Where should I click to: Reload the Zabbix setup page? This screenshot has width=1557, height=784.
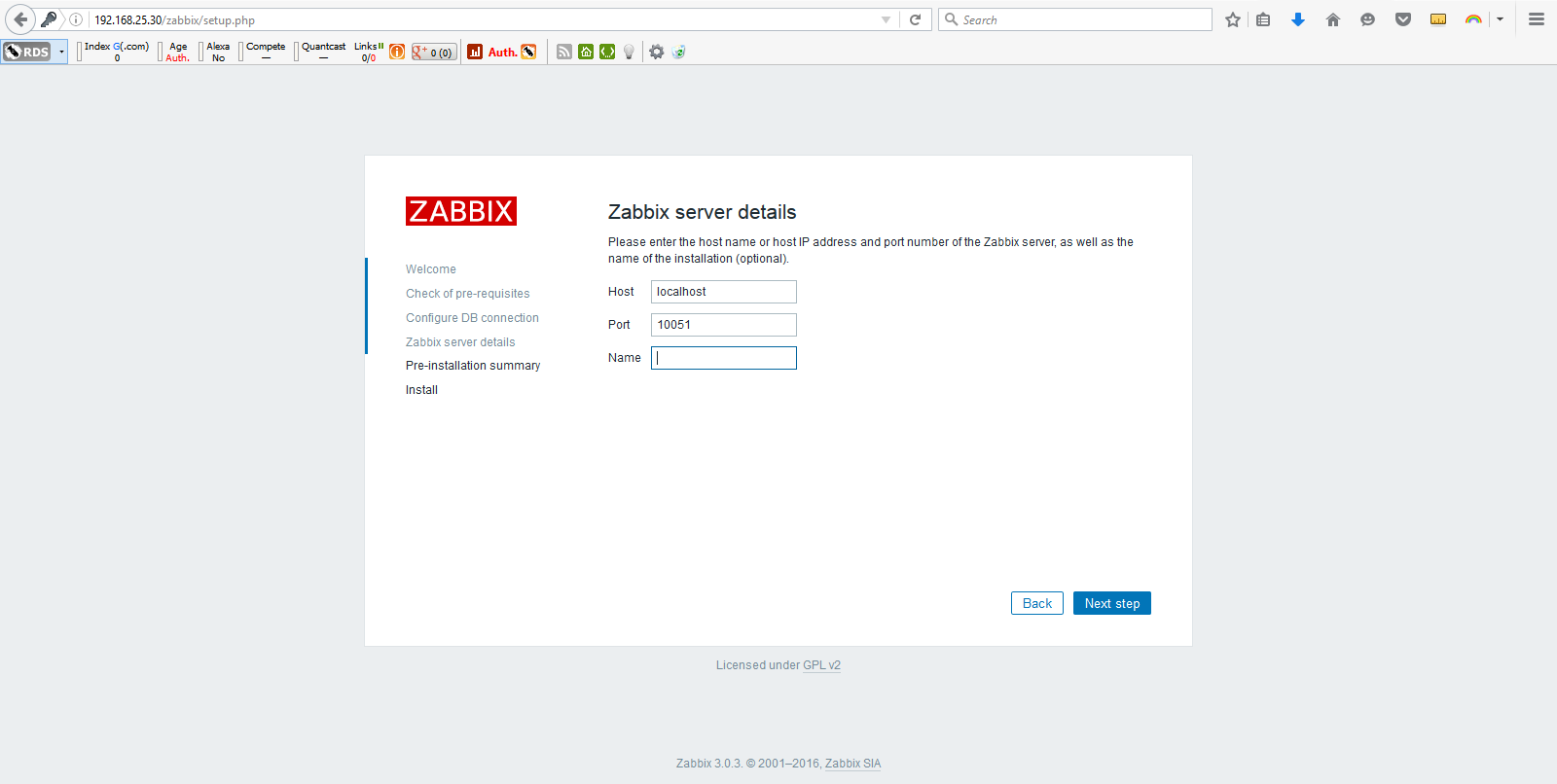(915, 19)
